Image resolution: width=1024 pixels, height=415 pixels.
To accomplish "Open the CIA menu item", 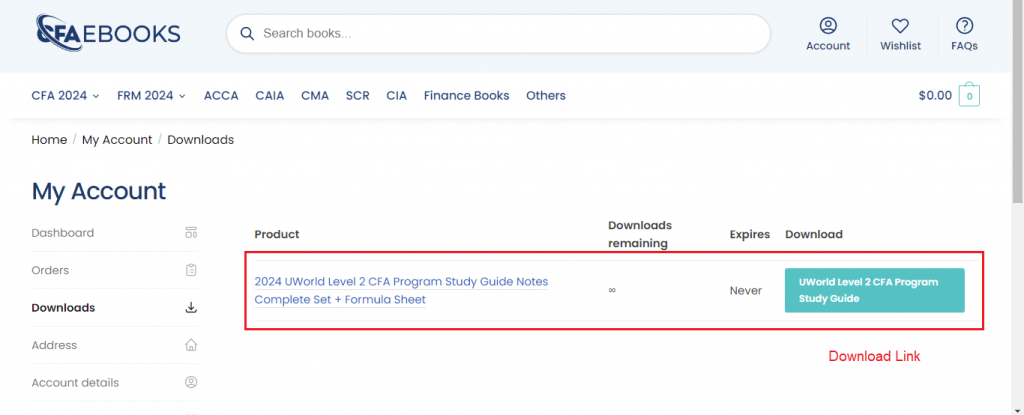I will pos(396,95).
